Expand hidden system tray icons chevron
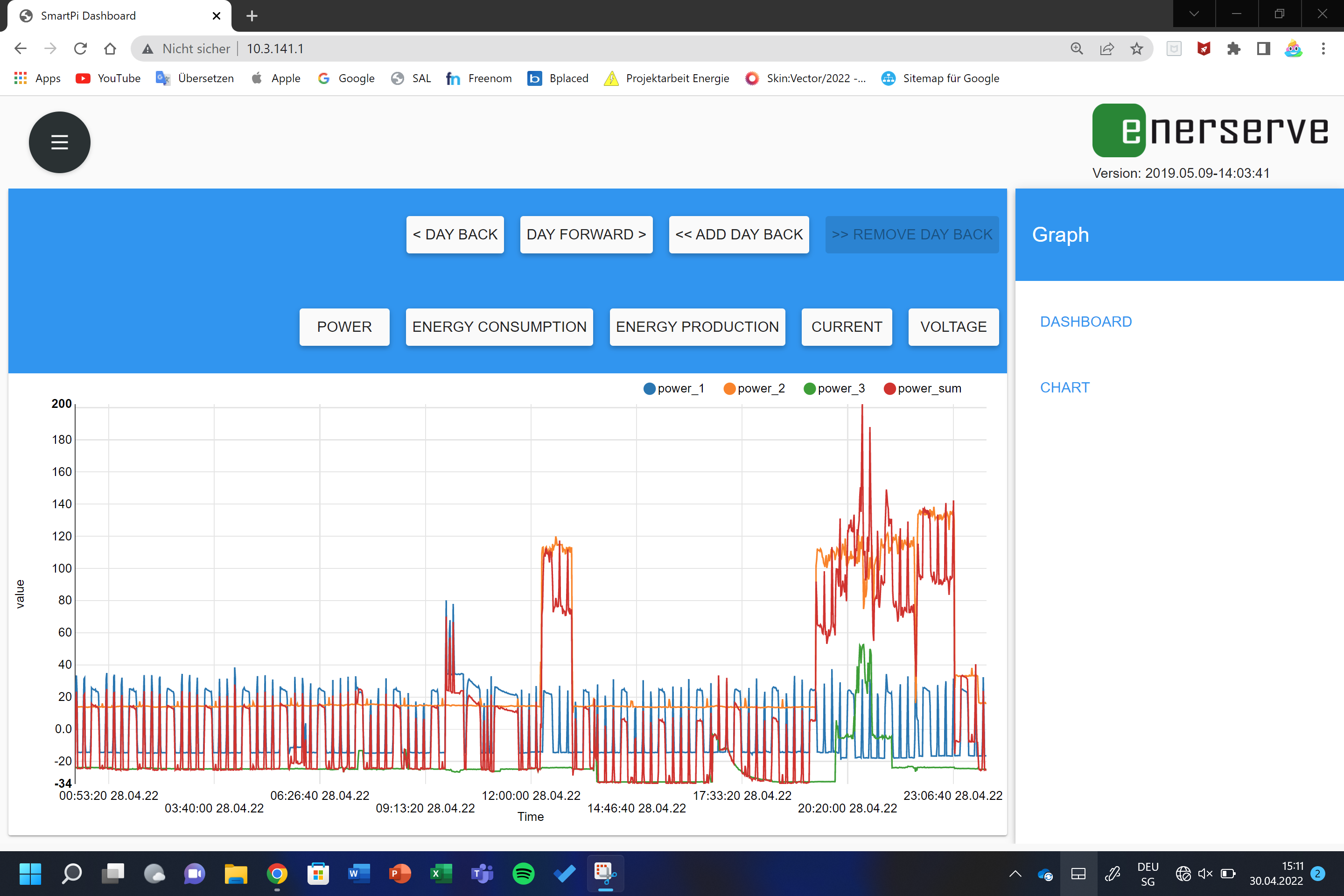Image resolution: width=1344 pixels, height=896 pixels. (1015, 873)
